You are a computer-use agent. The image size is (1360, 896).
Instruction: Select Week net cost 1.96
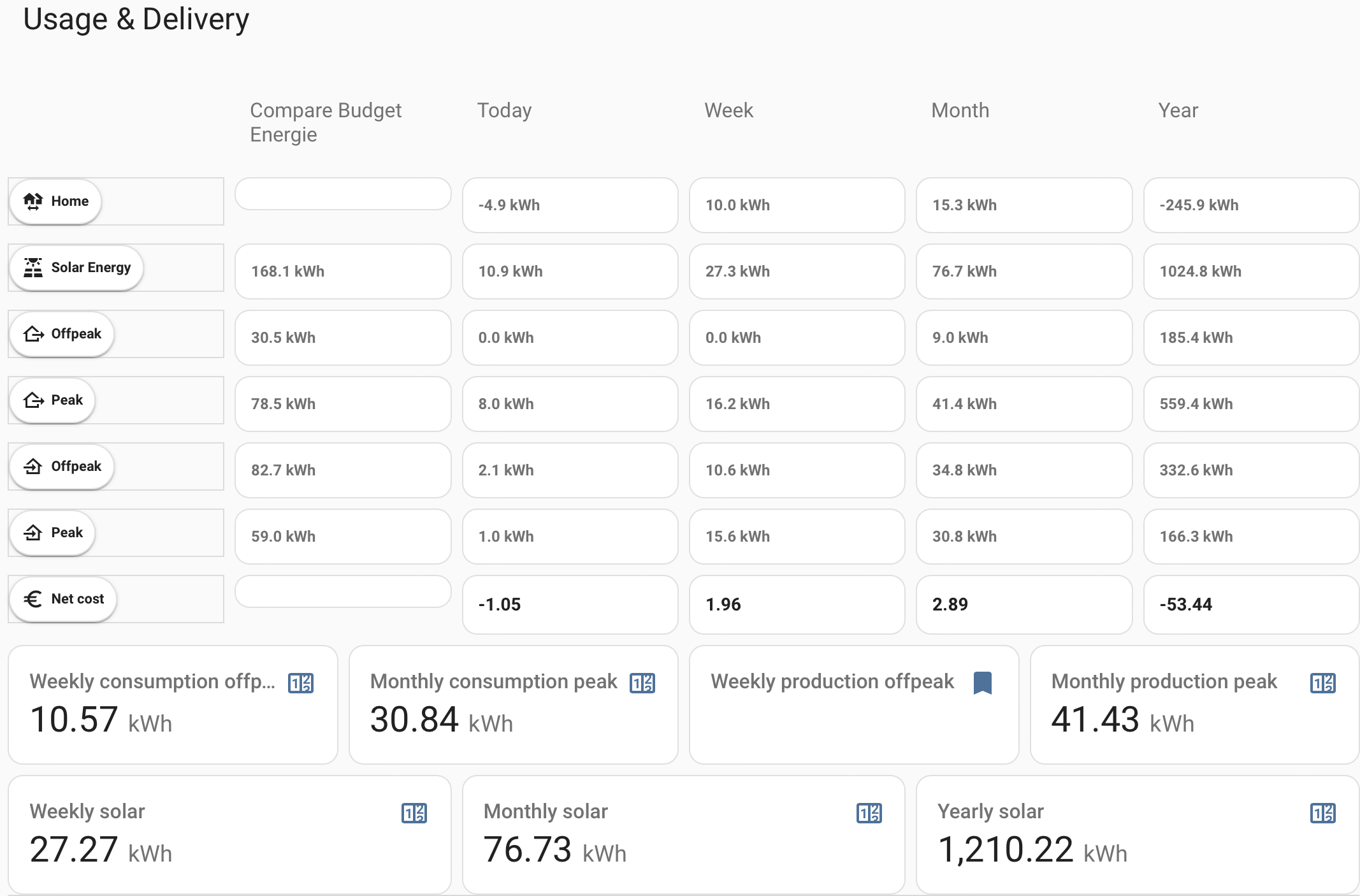point(797,605)
